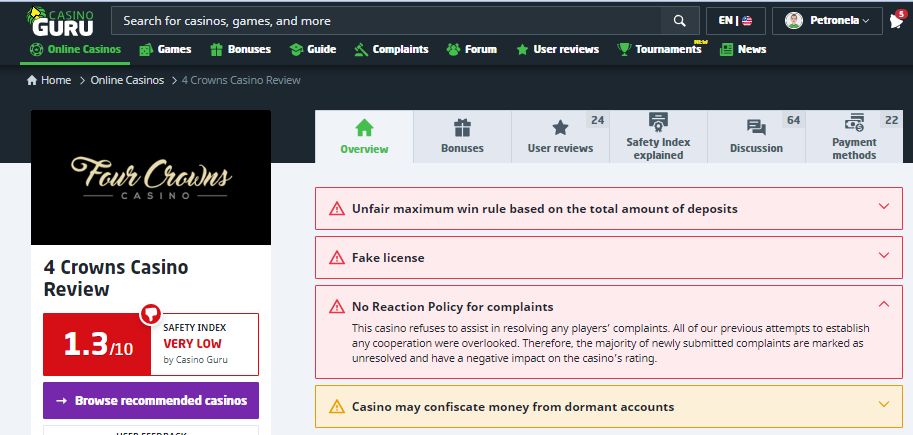Click the Home breadcrumb house icon
The height and width of the screenshot is (435, 913).
click(33, 80)
